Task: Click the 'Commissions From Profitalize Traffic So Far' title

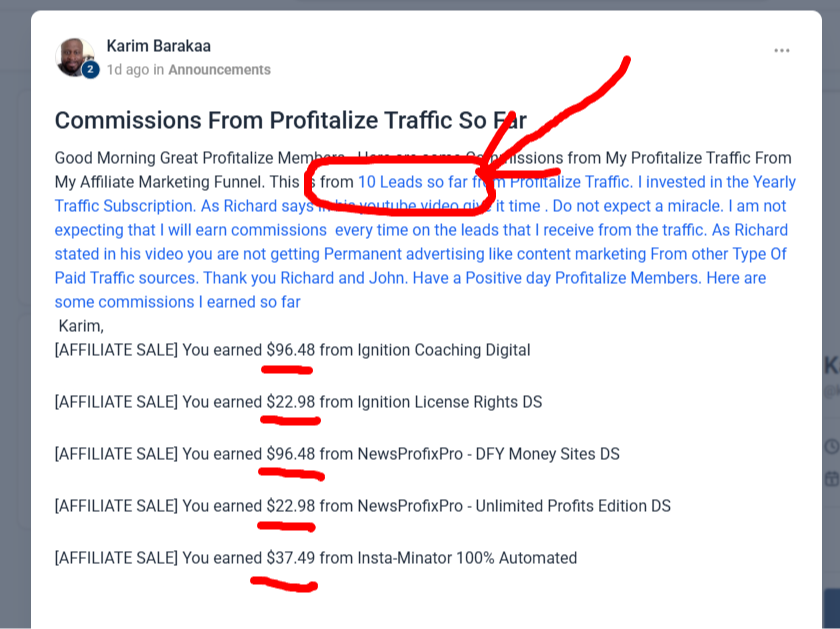Action: point(290,120)
